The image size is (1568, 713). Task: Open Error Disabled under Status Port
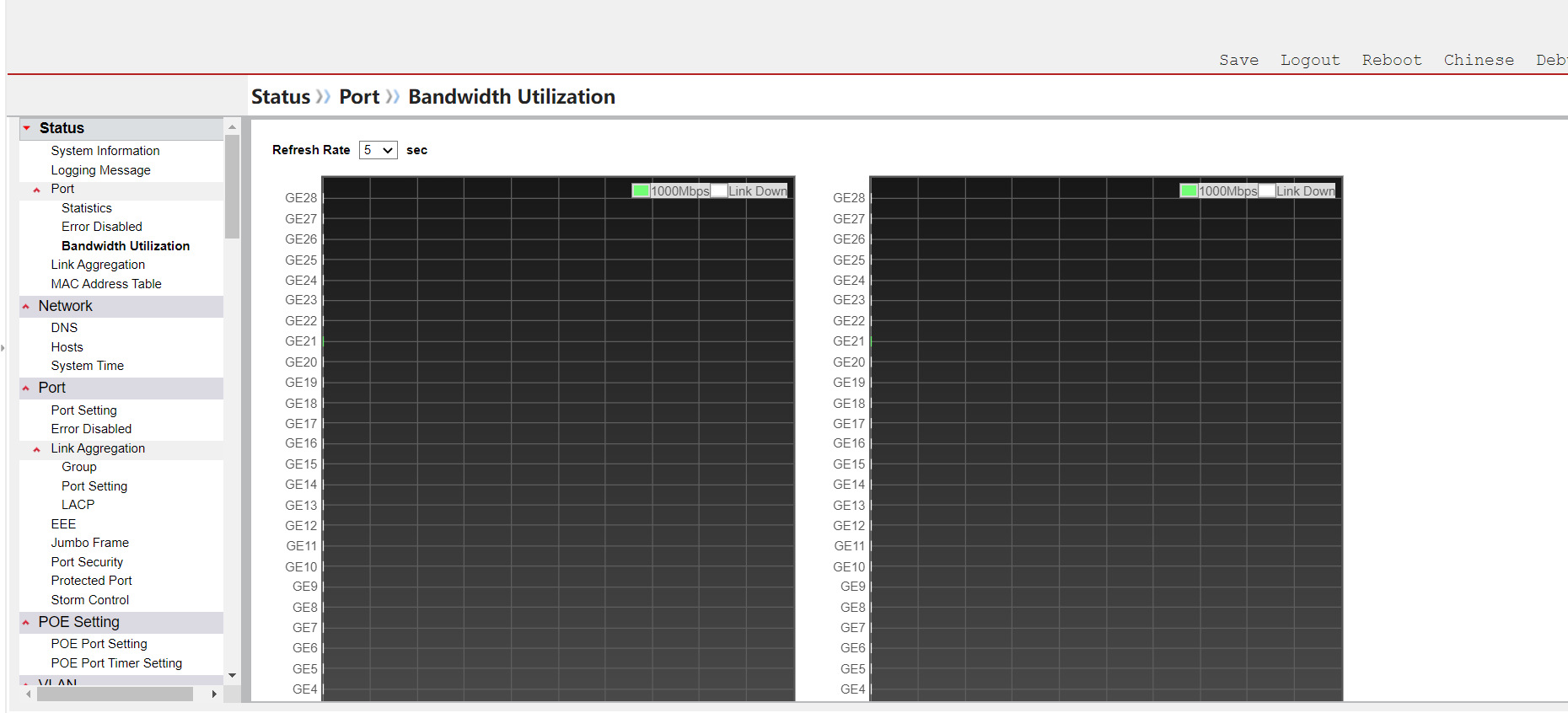(x=101, y=227)
